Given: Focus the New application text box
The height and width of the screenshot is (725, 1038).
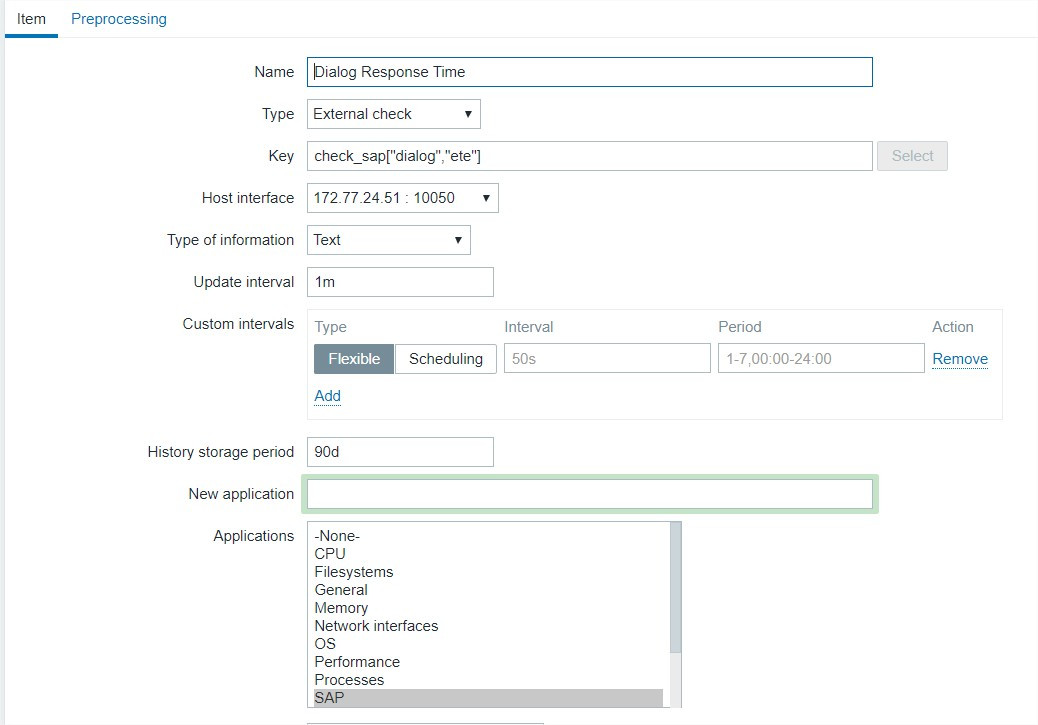Looking at the screenshot, I should (590, 494).
